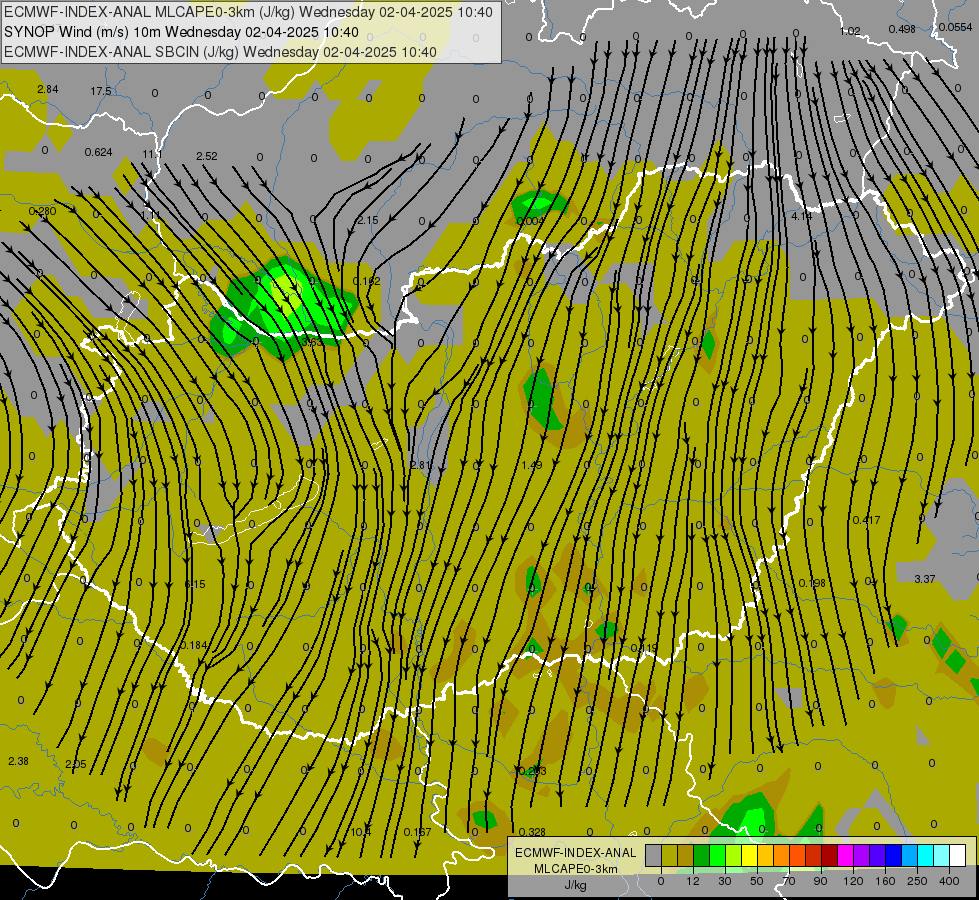Click the map value 0.624
Image resolution: width=979 pixels, height=900 pixels.
tap(99, 152)
